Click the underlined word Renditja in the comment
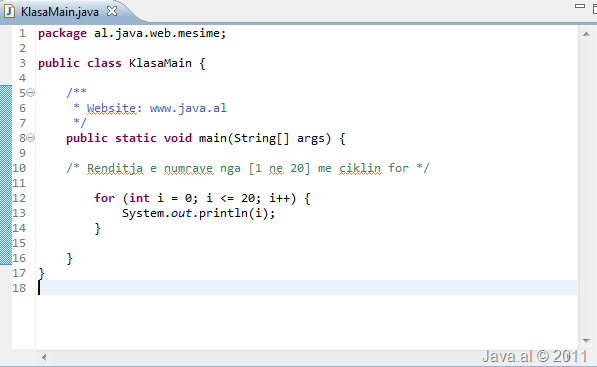This screenshot has height=367, width=597. pyautogui.click(x=115, y=168)
